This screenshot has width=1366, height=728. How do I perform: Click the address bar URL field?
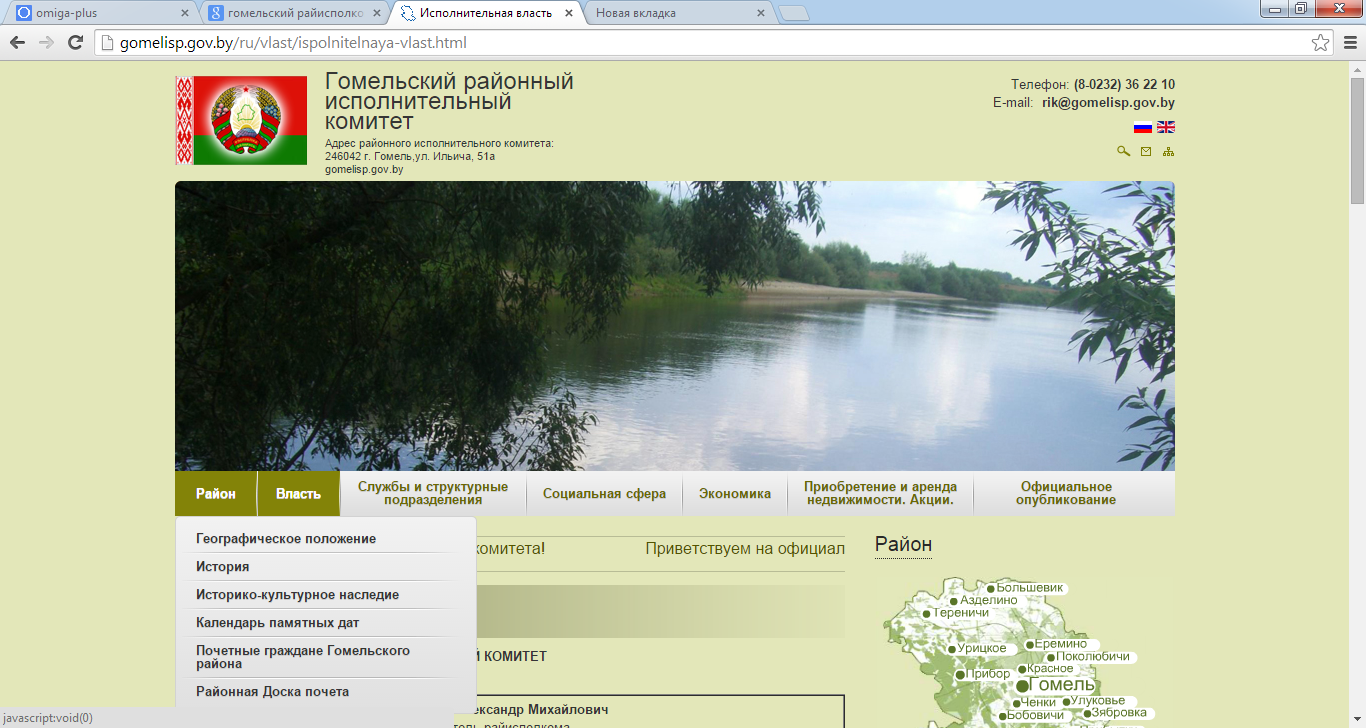point(700,43)
